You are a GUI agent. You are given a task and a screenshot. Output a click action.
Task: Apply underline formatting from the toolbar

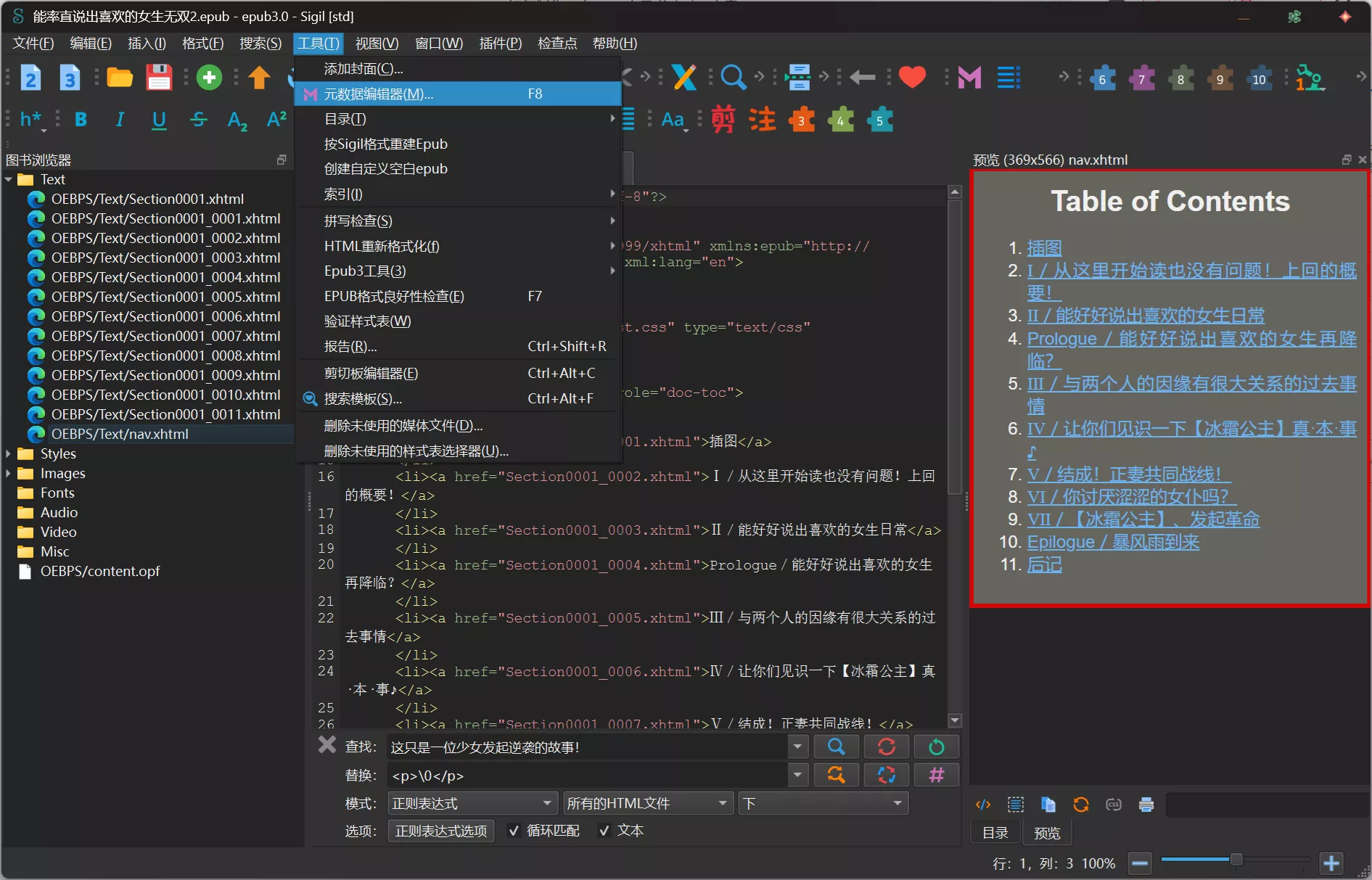coord(159,120)
